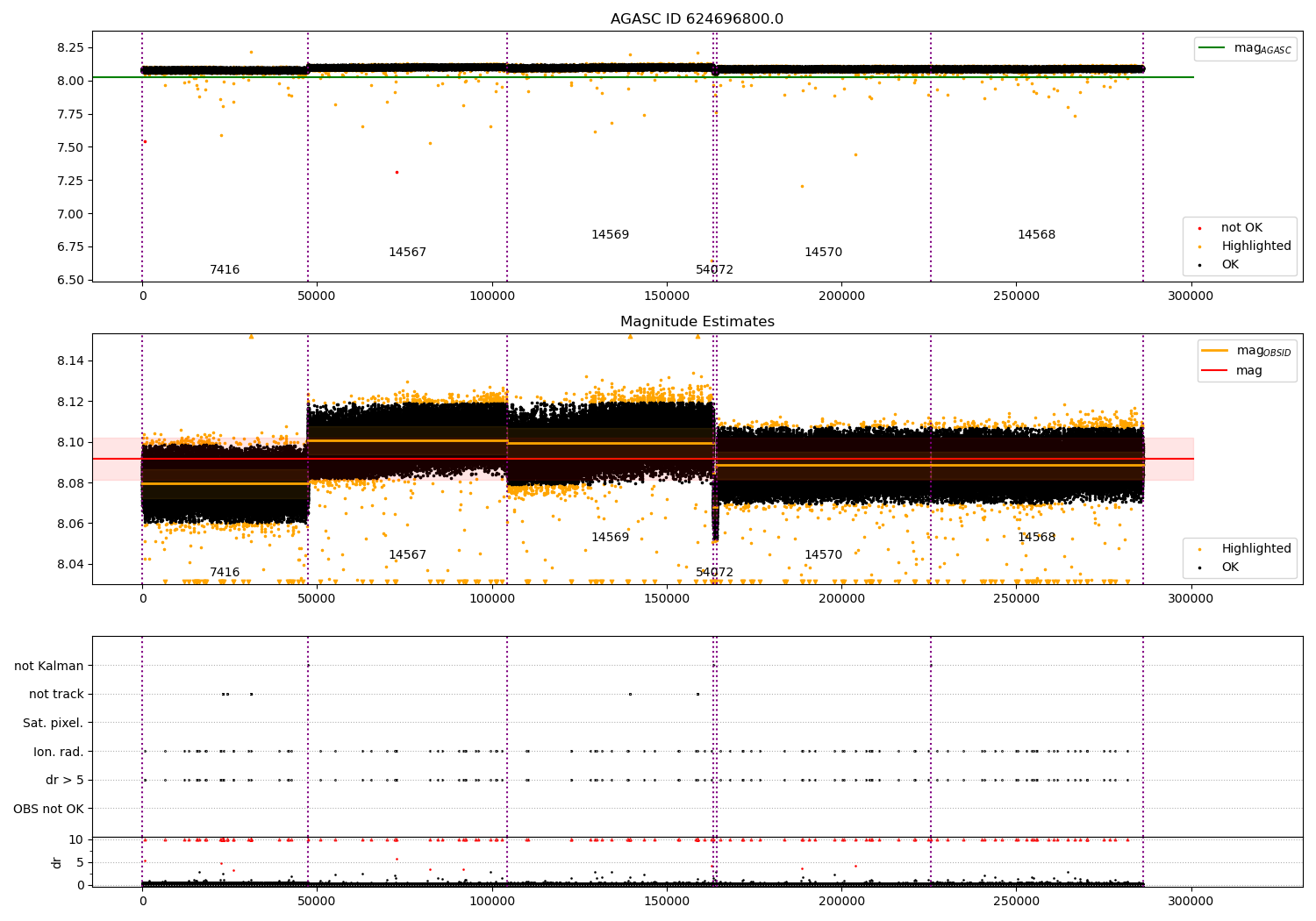The height and width of the screenshot is (921, 1316).
Task: Click the 150000 x-axis tick under Magnitude Estimates
Action: (667, 599)
